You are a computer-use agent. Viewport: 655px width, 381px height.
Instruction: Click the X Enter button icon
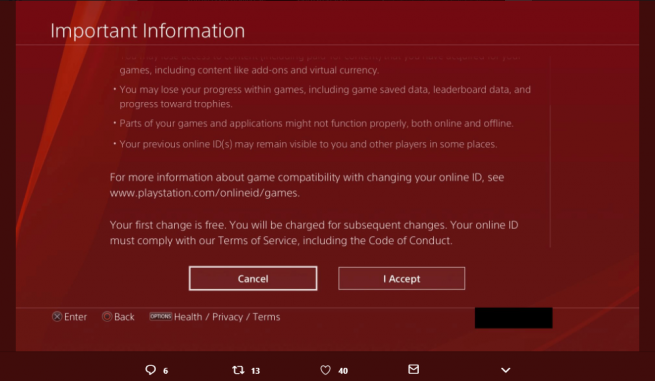pyautogui.click(x=57, y=317)
